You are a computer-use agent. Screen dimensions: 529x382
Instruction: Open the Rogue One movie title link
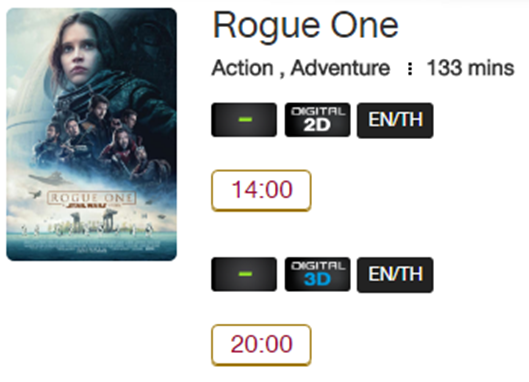pyautogui.click(x=306, y=26)
